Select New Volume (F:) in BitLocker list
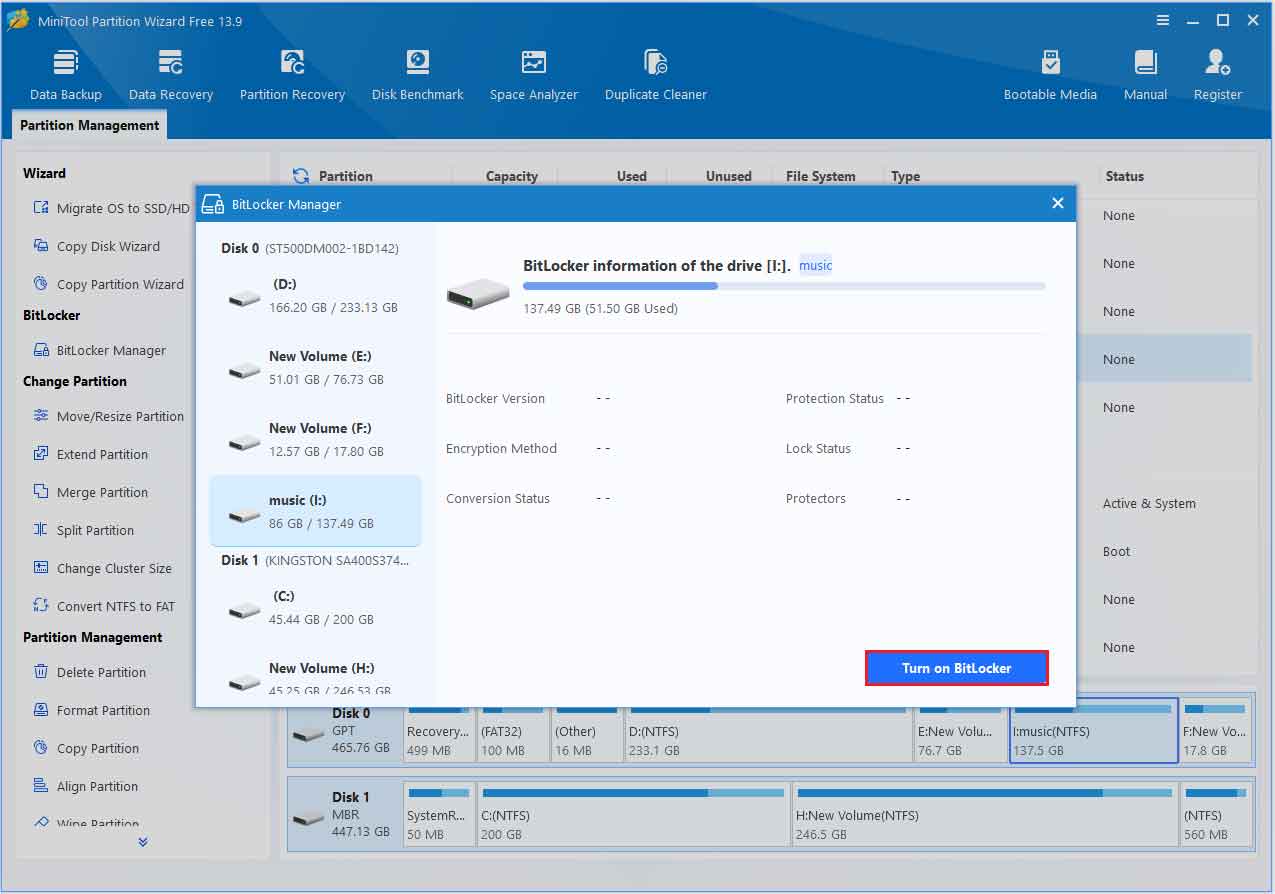The image size is (1275, 894). tap(316, 439)
